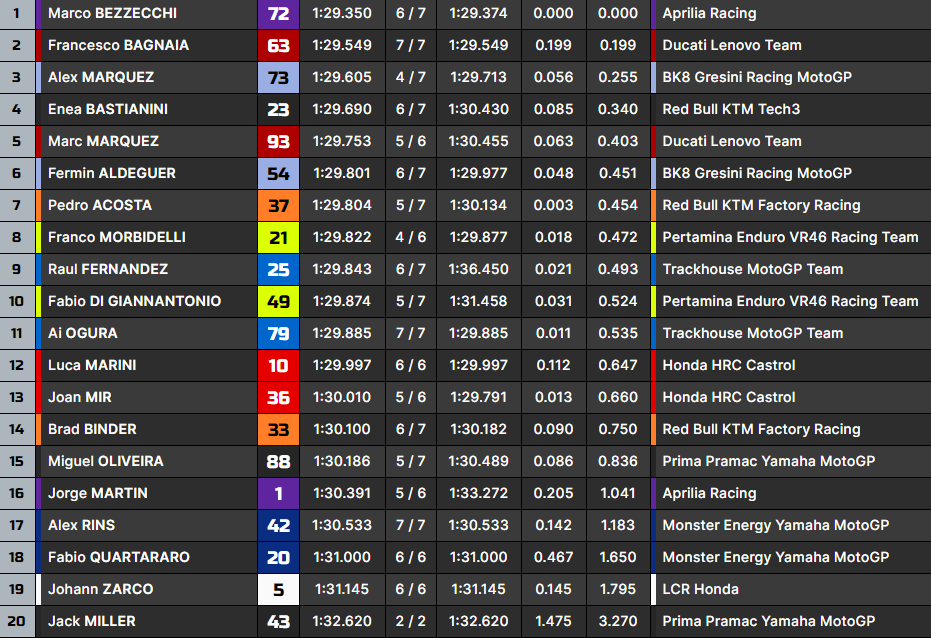931x638 pixels.
Task: Select rider Enea BASTIANINI
Action: [110, 110]
